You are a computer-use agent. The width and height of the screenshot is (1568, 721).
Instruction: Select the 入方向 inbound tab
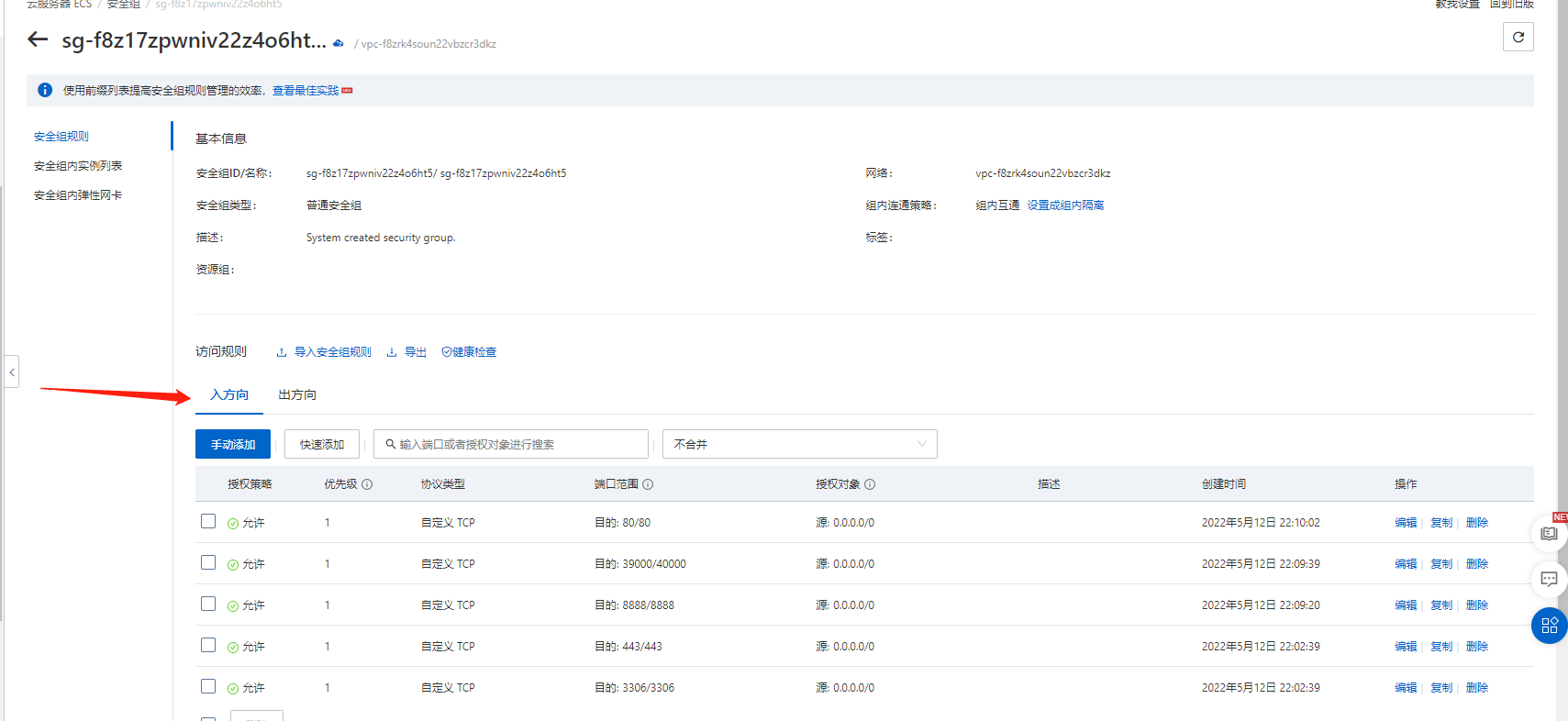229,394
